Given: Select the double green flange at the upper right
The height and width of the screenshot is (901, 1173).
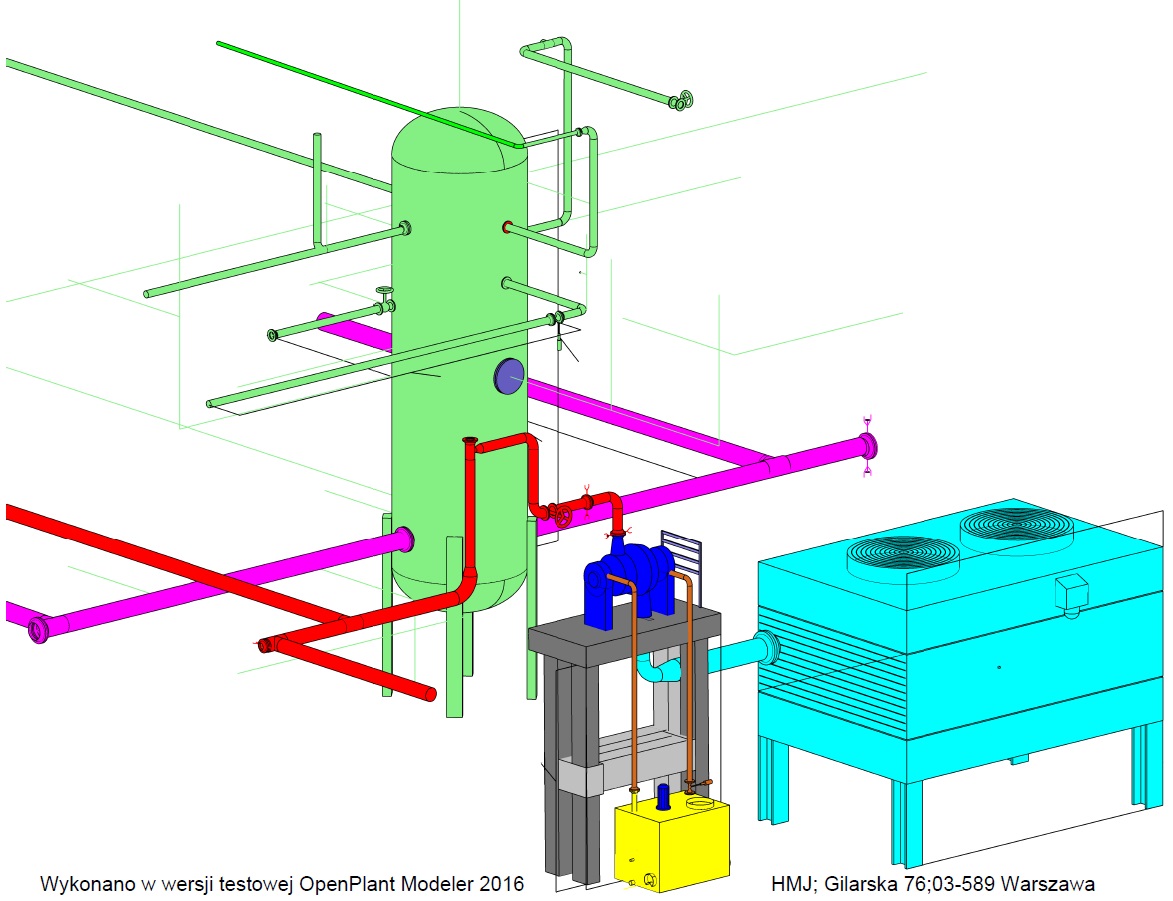Looking at the screenshot, I should (682, 100).
